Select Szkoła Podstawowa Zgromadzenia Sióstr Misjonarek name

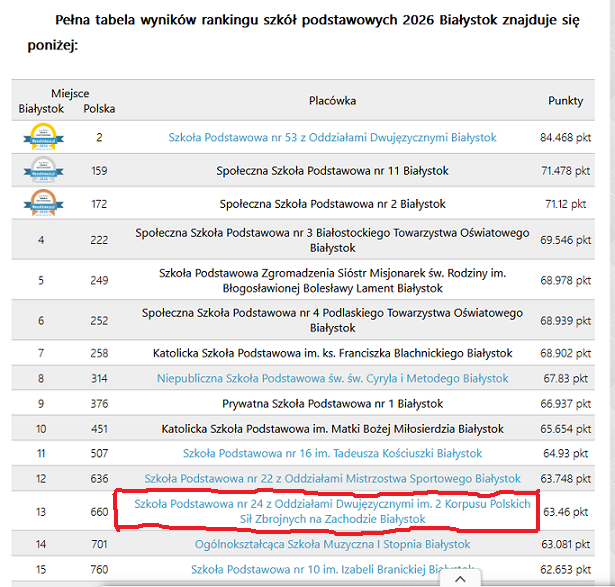click(x=332, y=281)
